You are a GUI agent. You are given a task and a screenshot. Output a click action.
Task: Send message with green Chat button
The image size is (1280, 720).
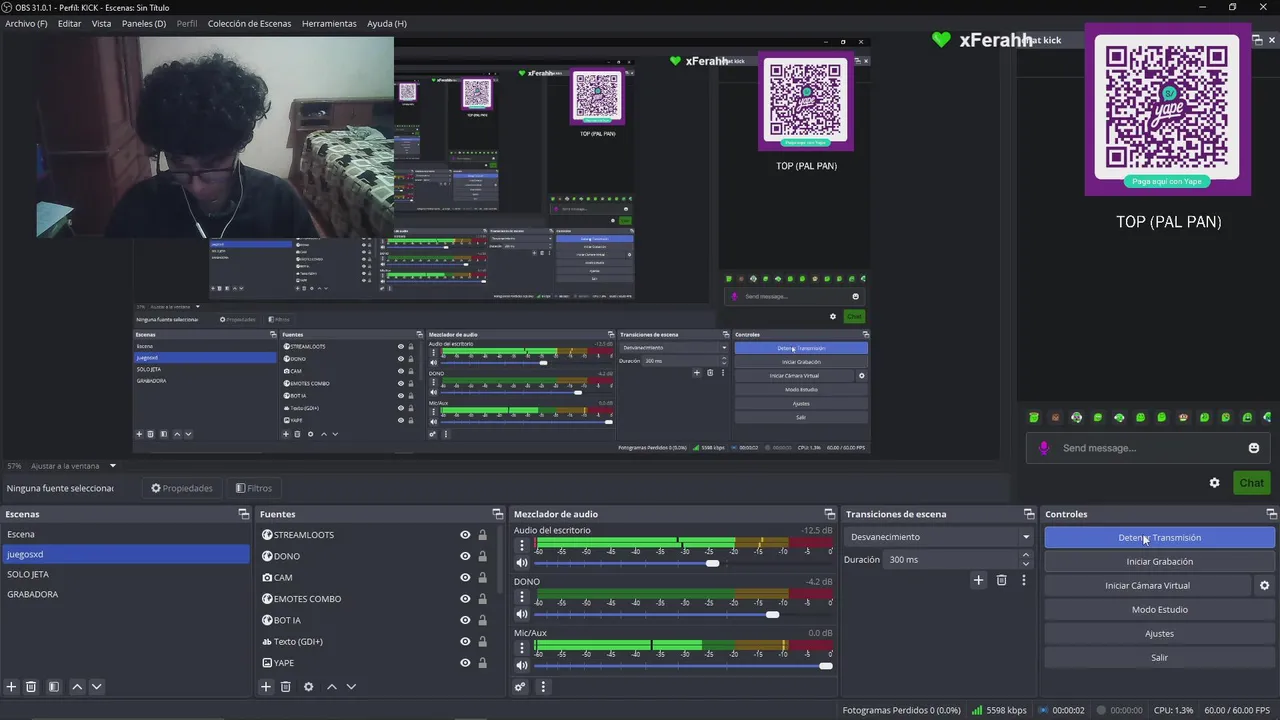(x=1252, y=483)
